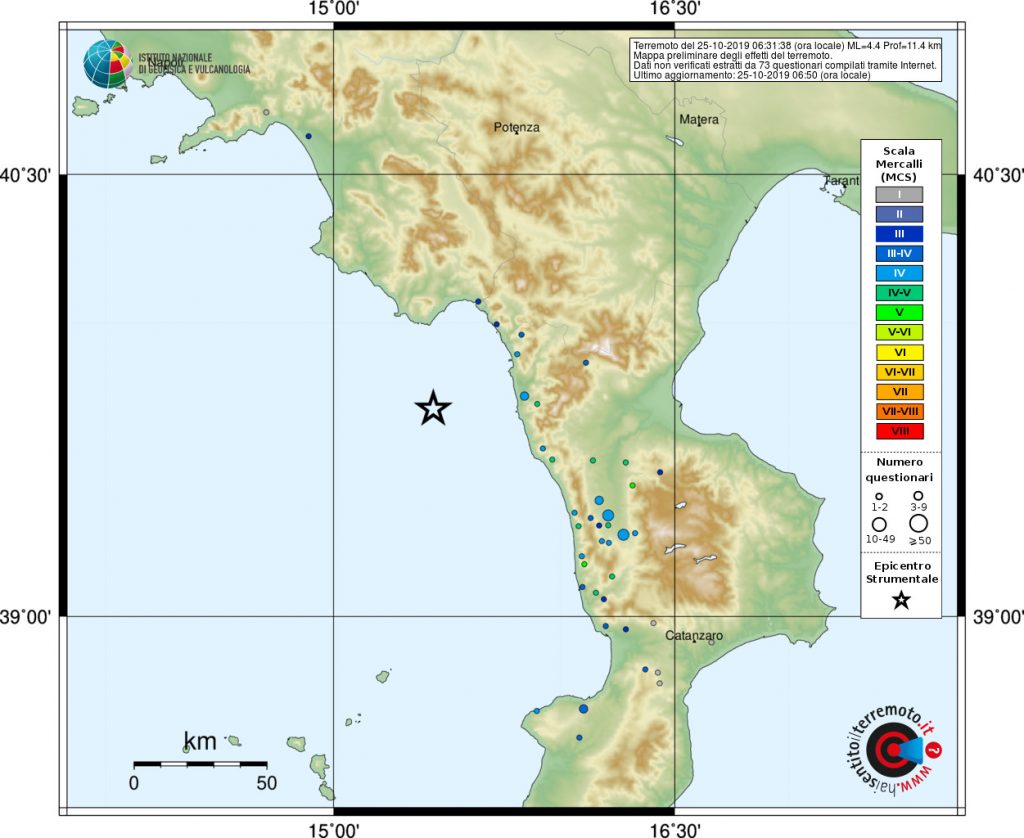Click the Potenza city label
This screenshot has width=1024, height=838.
516,128
